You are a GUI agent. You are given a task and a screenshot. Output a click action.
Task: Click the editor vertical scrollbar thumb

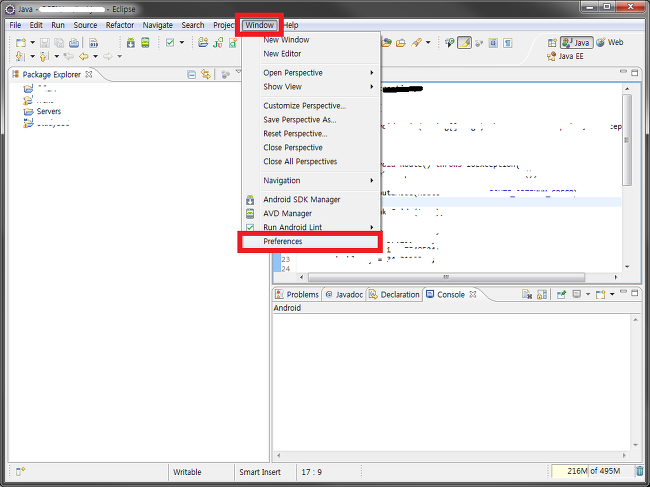(627, 140)
